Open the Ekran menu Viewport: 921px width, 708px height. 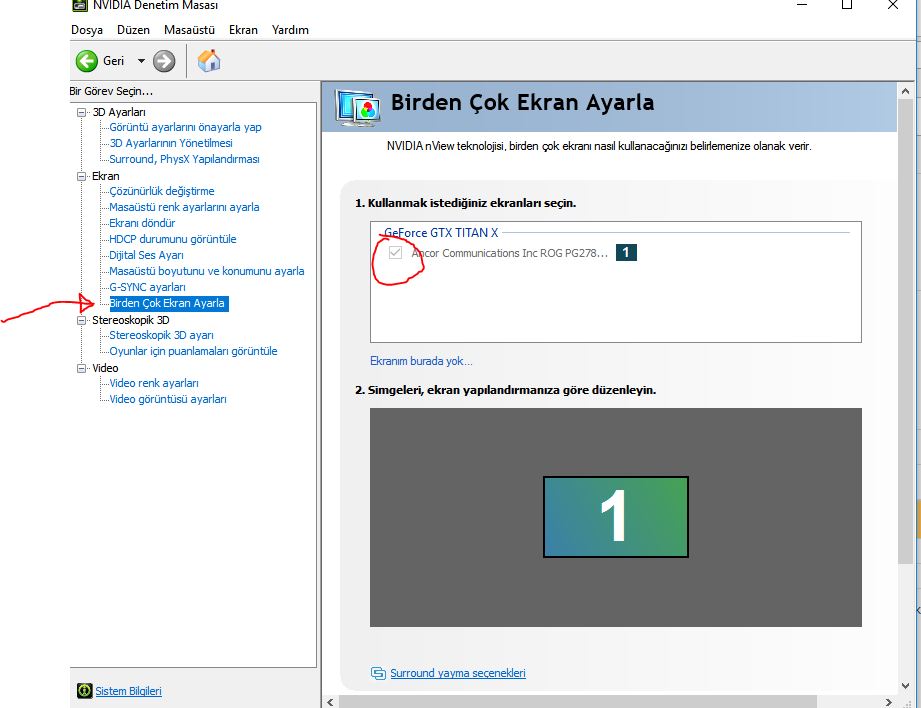click(x=243, y=30)
